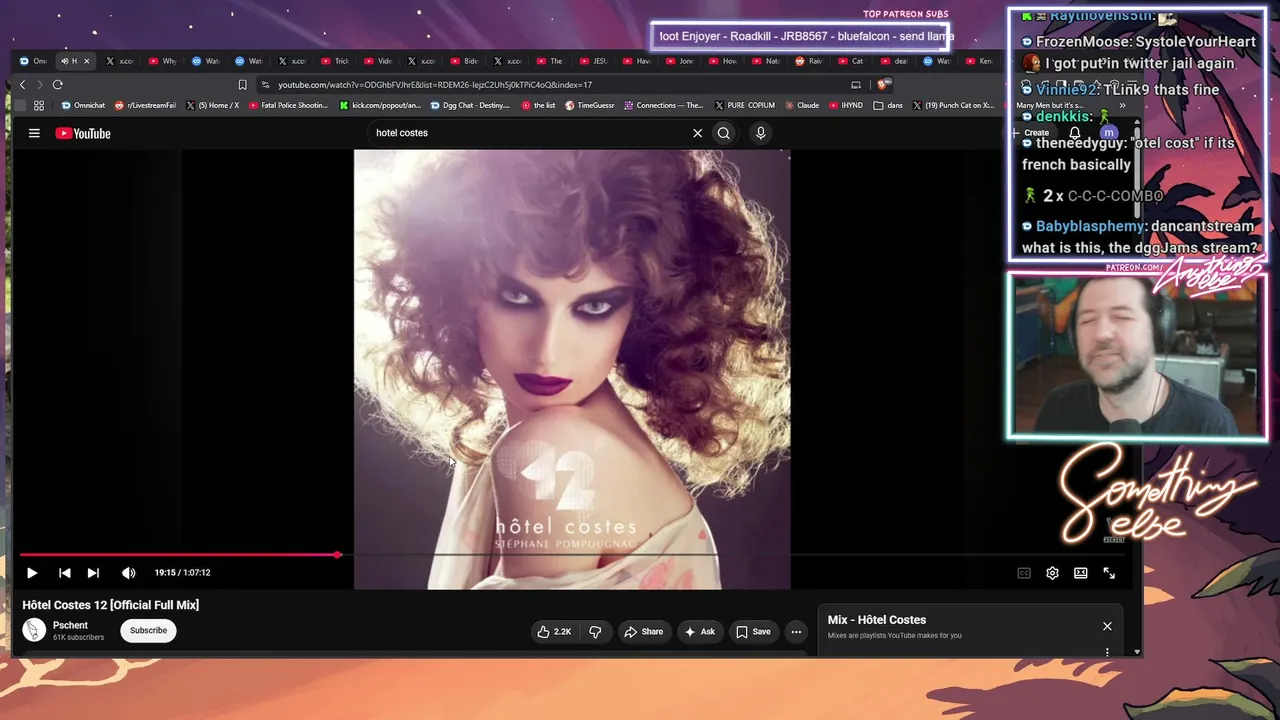Open the Claude bookmark
This screenshot has width=1280, height=720.
801,105
